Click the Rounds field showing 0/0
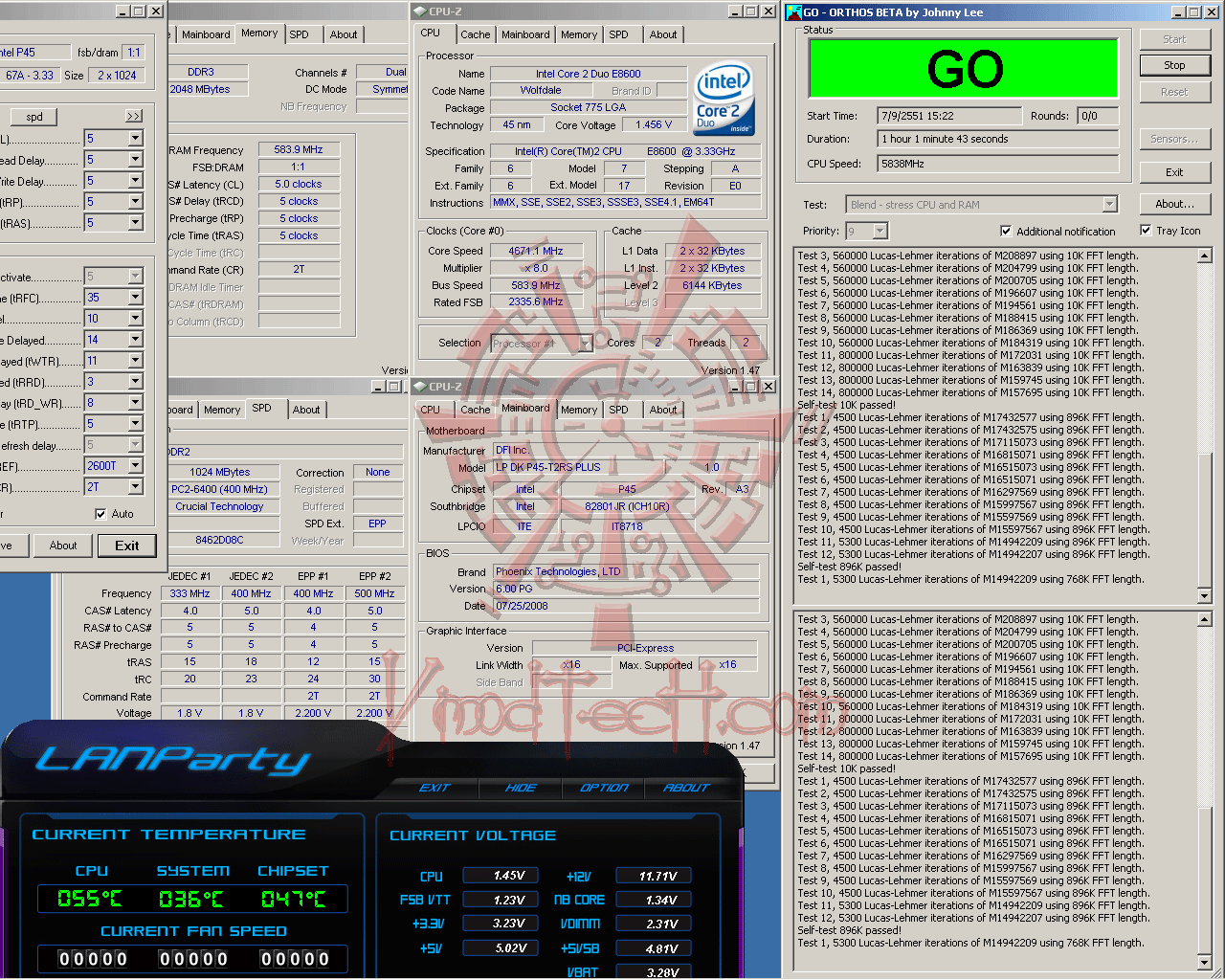1225x980 pixels. 1098,116
